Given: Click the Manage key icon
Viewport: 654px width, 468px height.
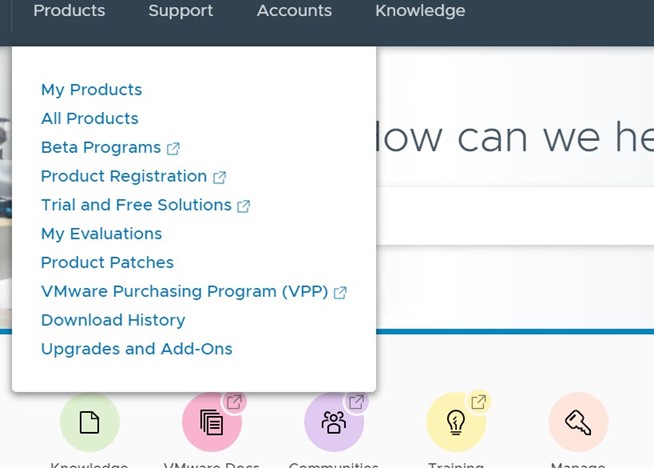Looking at the screenshot, I should coord(578,422).
